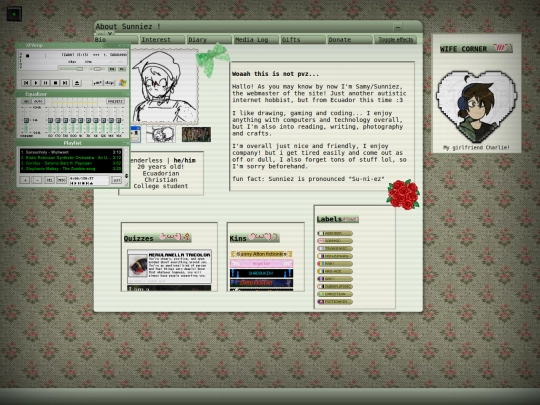Open the Bio tab

tap(116, 40)
